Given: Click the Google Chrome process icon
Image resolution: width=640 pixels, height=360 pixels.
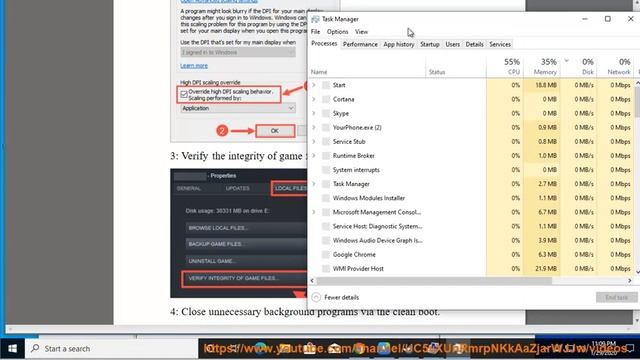Looking at the screenshot, I should pos(326,255).
